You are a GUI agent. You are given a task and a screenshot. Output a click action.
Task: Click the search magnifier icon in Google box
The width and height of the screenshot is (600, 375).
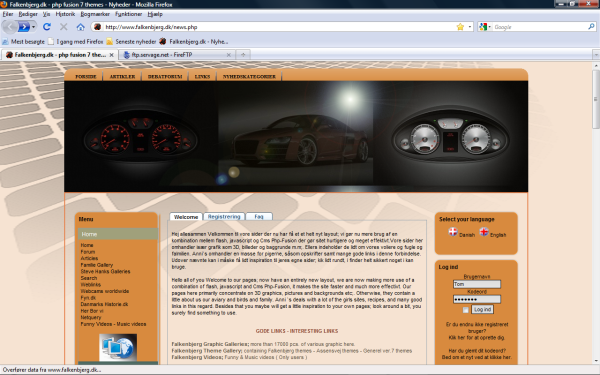pyautogui.click(x=591, y=27)
